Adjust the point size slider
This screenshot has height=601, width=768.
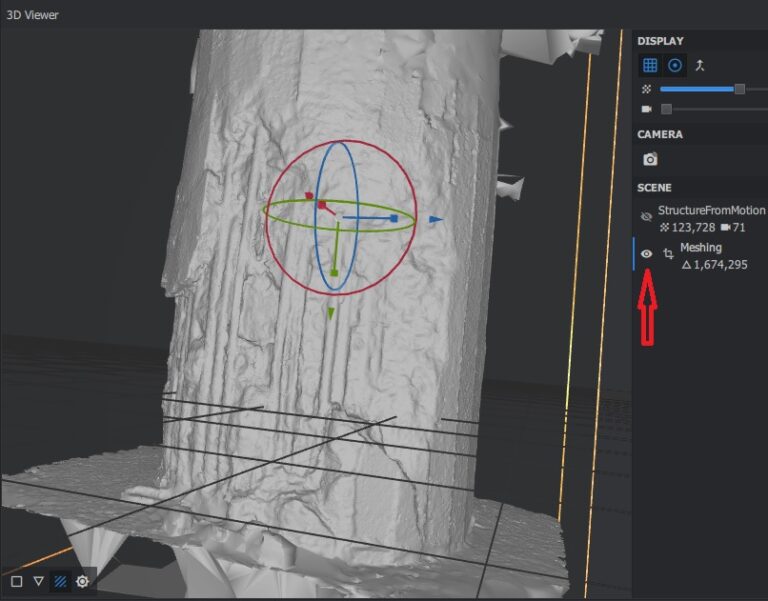tap(739, 89)
